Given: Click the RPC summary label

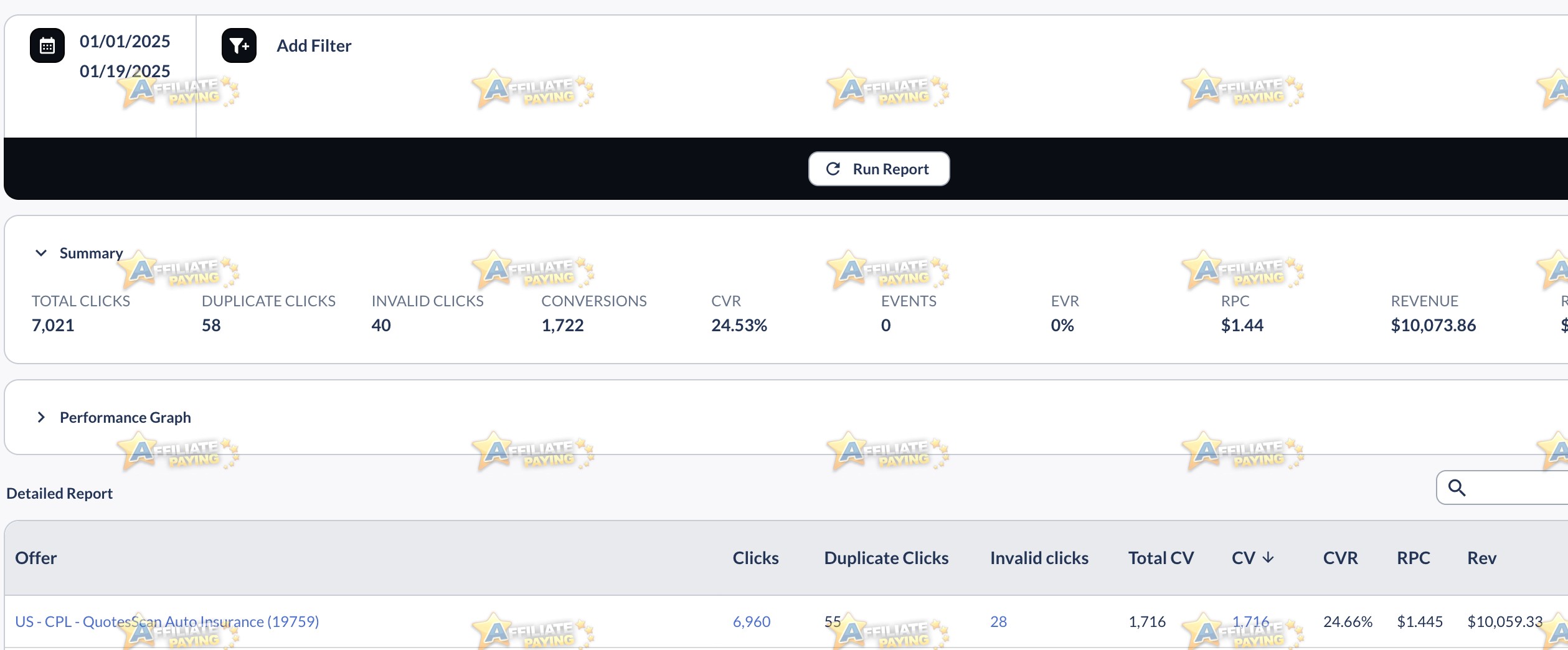Looking at the screenshot, I should 1235,301.
